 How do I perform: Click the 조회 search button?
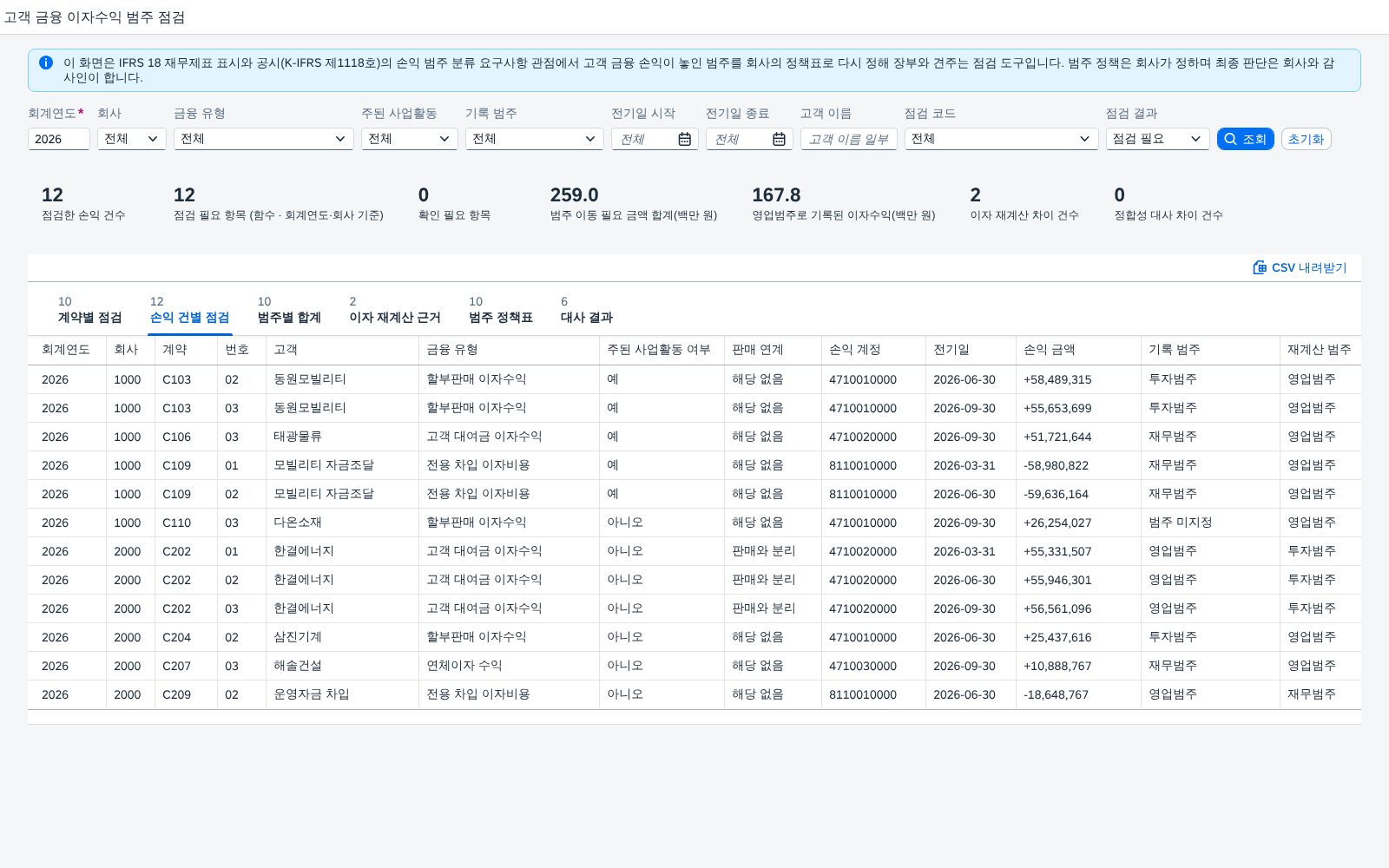1245,139
